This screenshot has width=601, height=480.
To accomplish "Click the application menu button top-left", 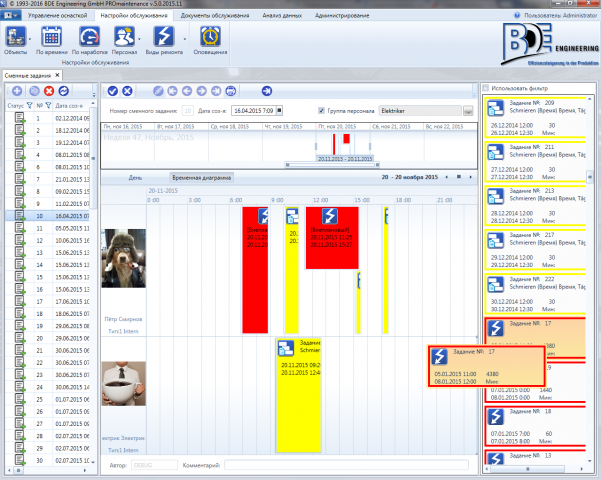I will pyautogui.click(x=10, y=15).
